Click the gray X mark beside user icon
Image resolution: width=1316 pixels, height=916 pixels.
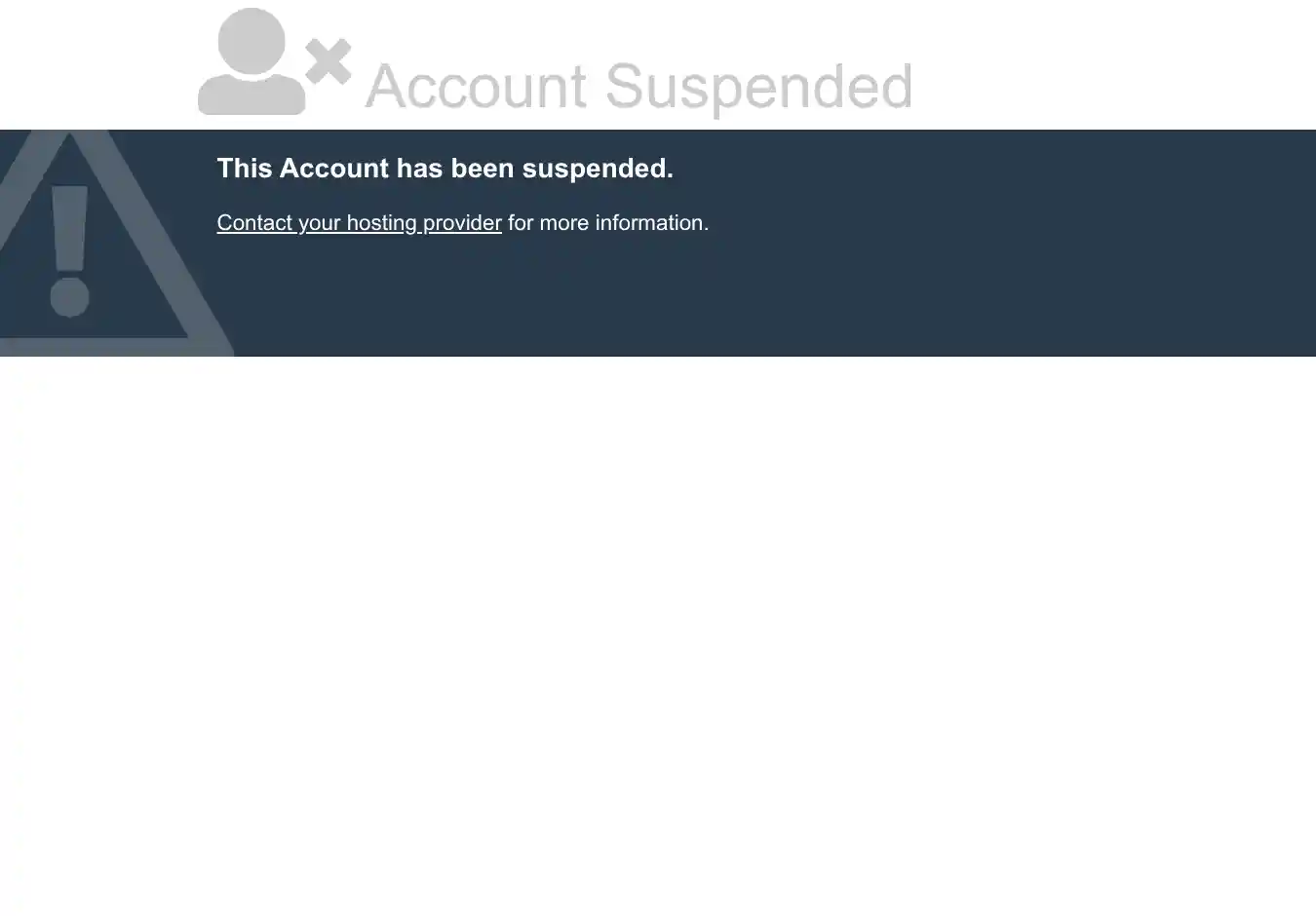tap(329, 63)
